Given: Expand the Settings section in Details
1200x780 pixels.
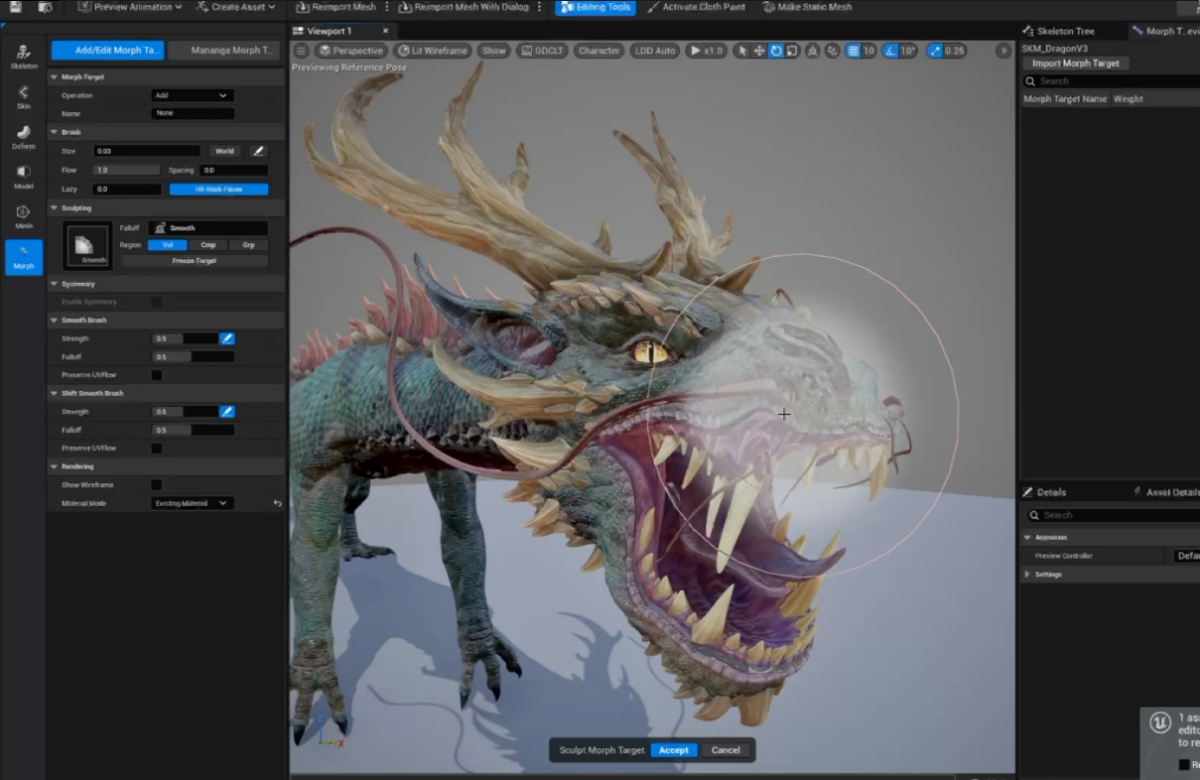Looking at the screenshot, I should tap(1027, 574).
